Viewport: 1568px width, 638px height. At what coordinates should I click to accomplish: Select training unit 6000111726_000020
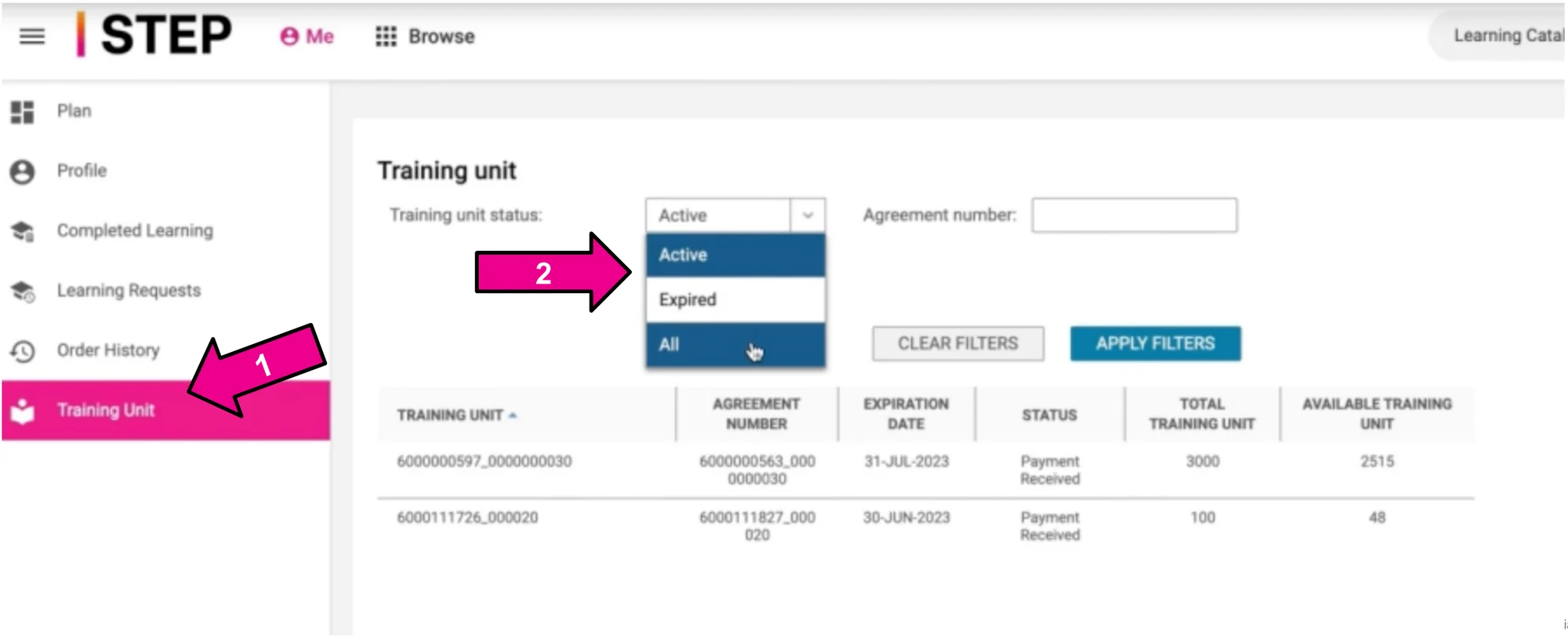coord(467,518)
